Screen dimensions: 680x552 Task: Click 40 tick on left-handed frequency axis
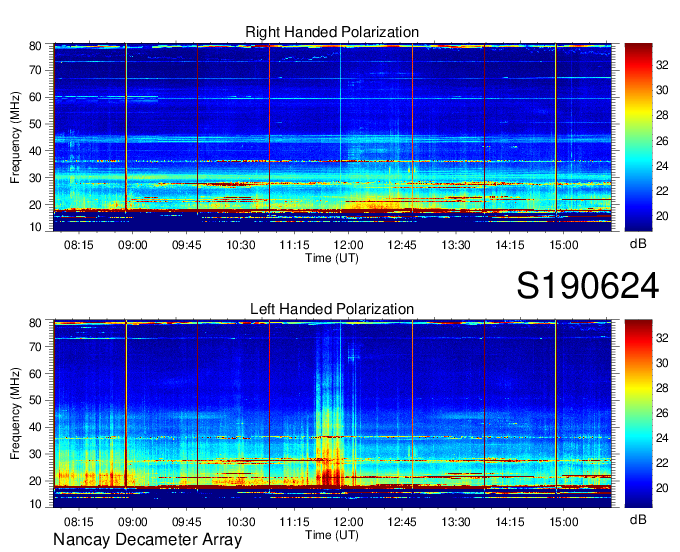pyautogui.click(x=35, y=427)
